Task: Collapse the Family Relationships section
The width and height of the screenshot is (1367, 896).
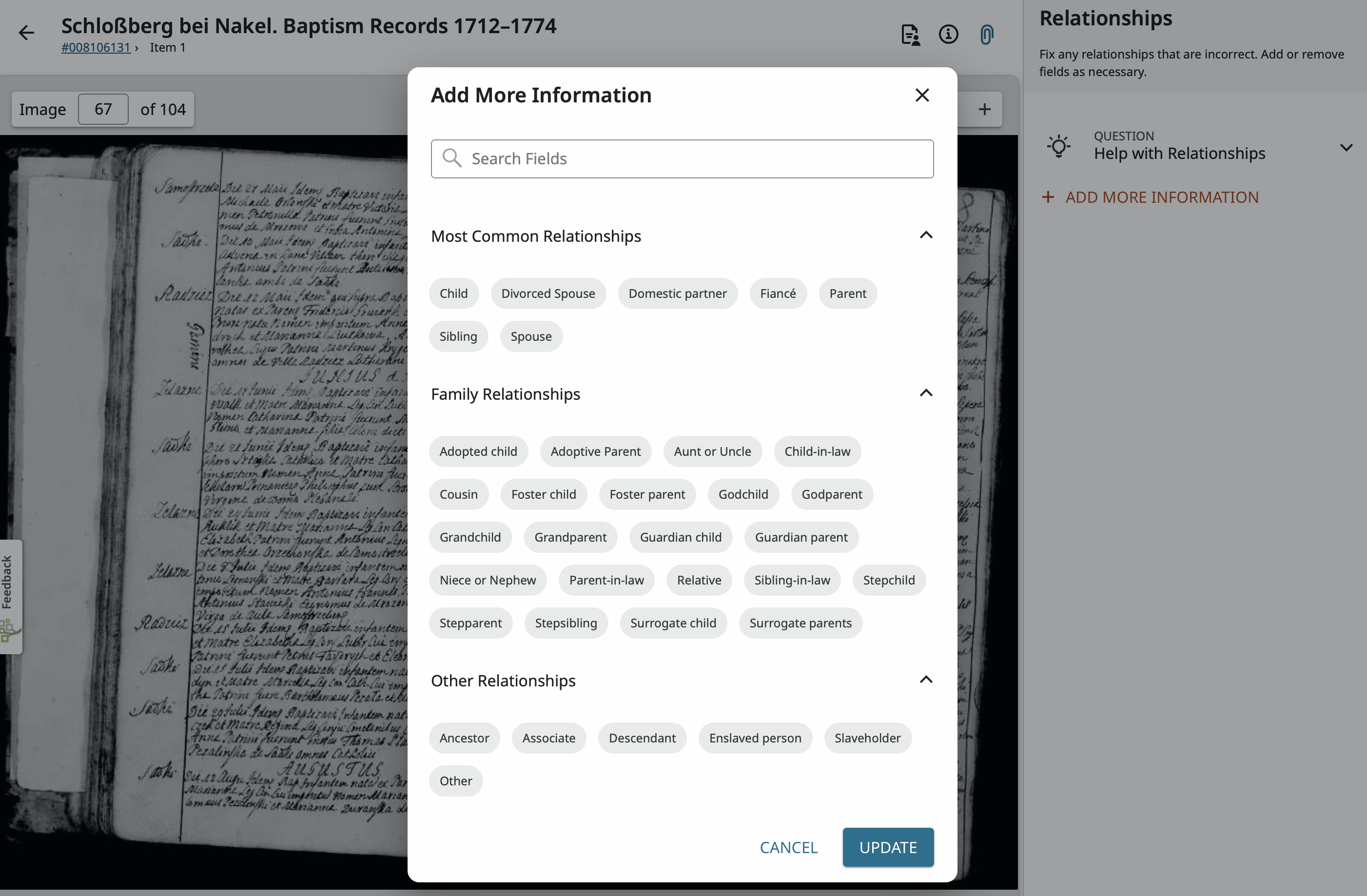Action: (x=925, y=393)
